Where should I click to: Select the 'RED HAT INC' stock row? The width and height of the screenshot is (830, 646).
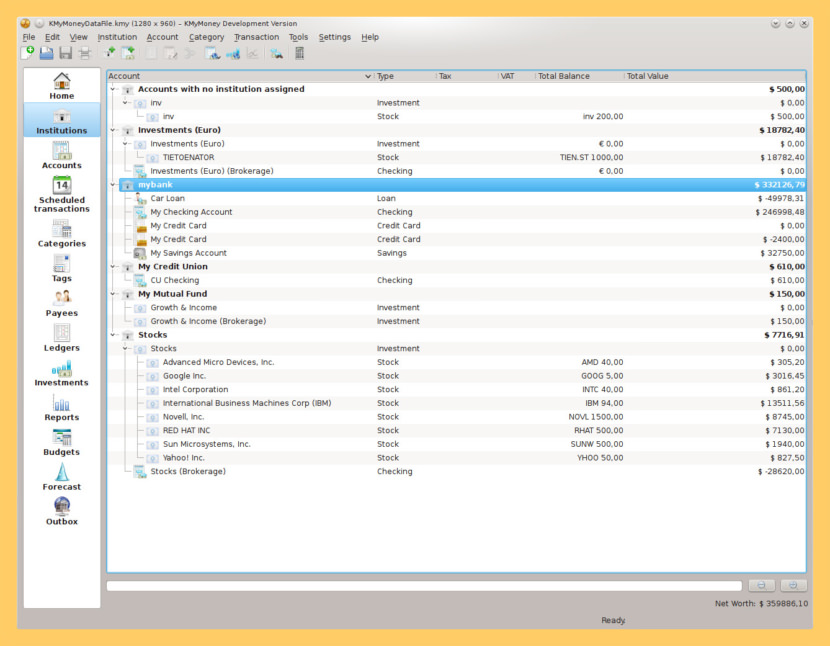pyautogui.click(x=457, y=430)
